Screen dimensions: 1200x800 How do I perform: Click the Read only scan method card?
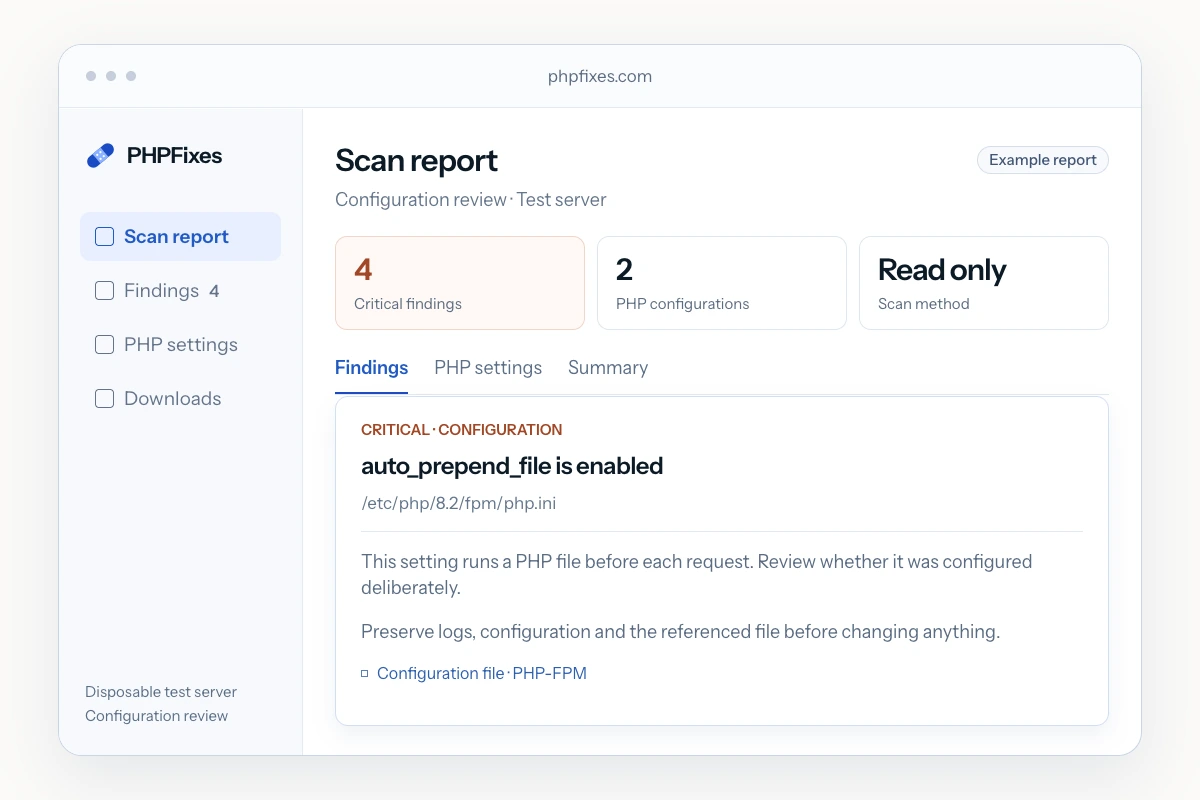pos(984,283)
